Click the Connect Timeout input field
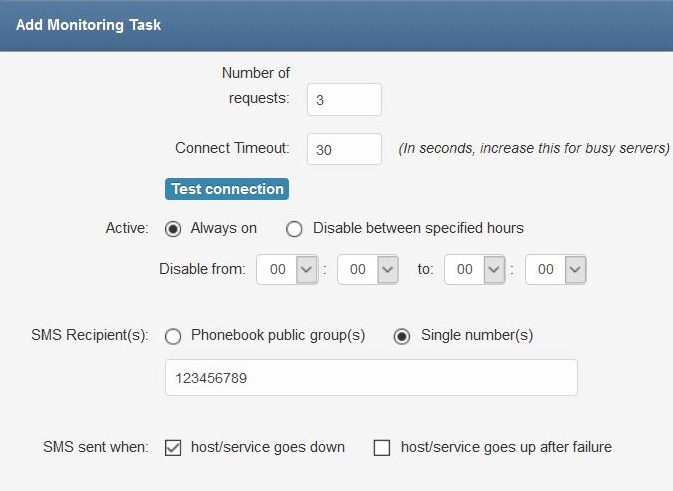The height and width of the screenshot is (491, 673). 344,149
